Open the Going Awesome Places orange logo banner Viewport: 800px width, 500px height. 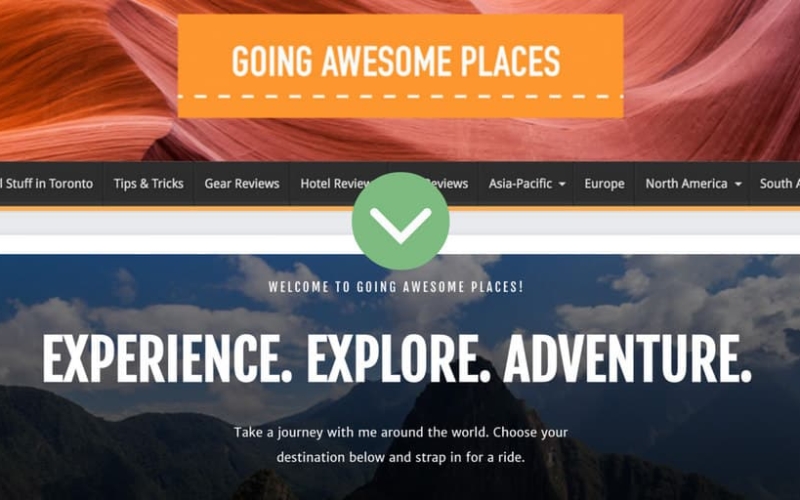point(401,66)
